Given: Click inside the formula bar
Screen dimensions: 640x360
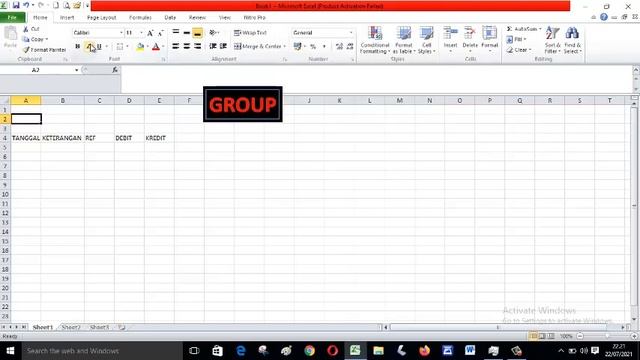Looking at the screenshot, I should click(x=376, y=79).
